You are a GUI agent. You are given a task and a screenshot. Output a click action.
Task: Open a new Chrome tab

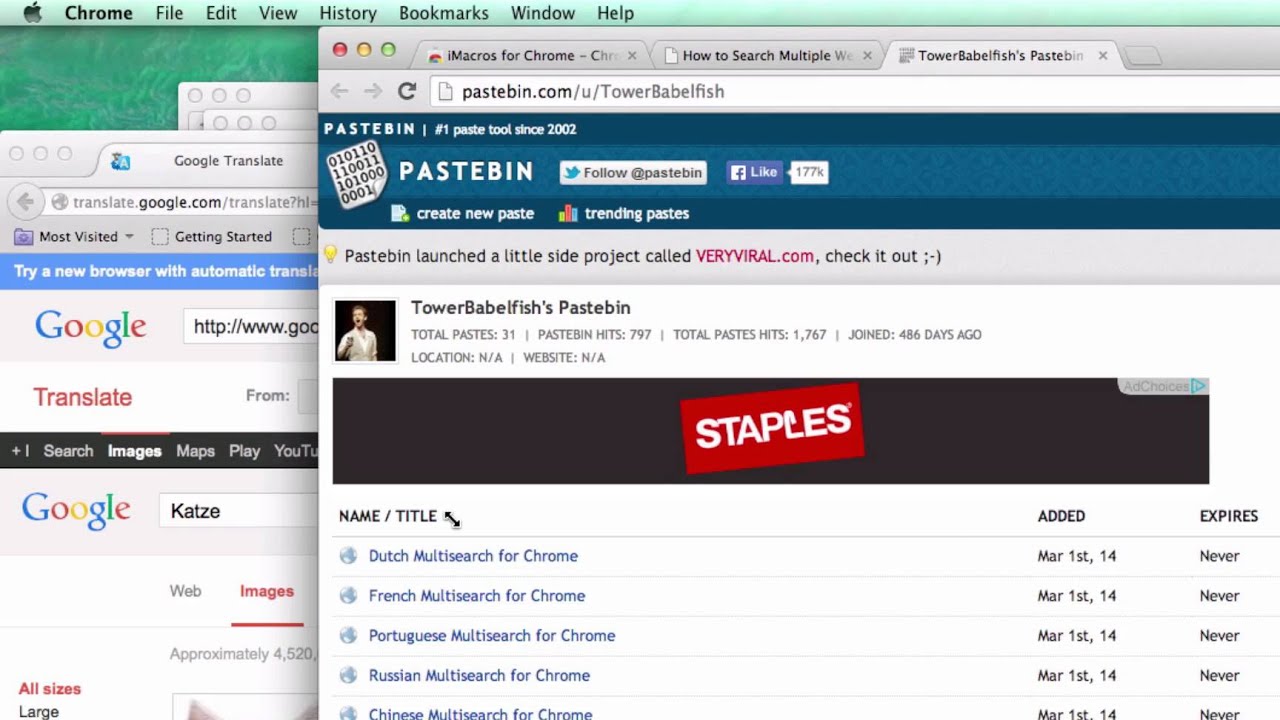point(1143,56)
